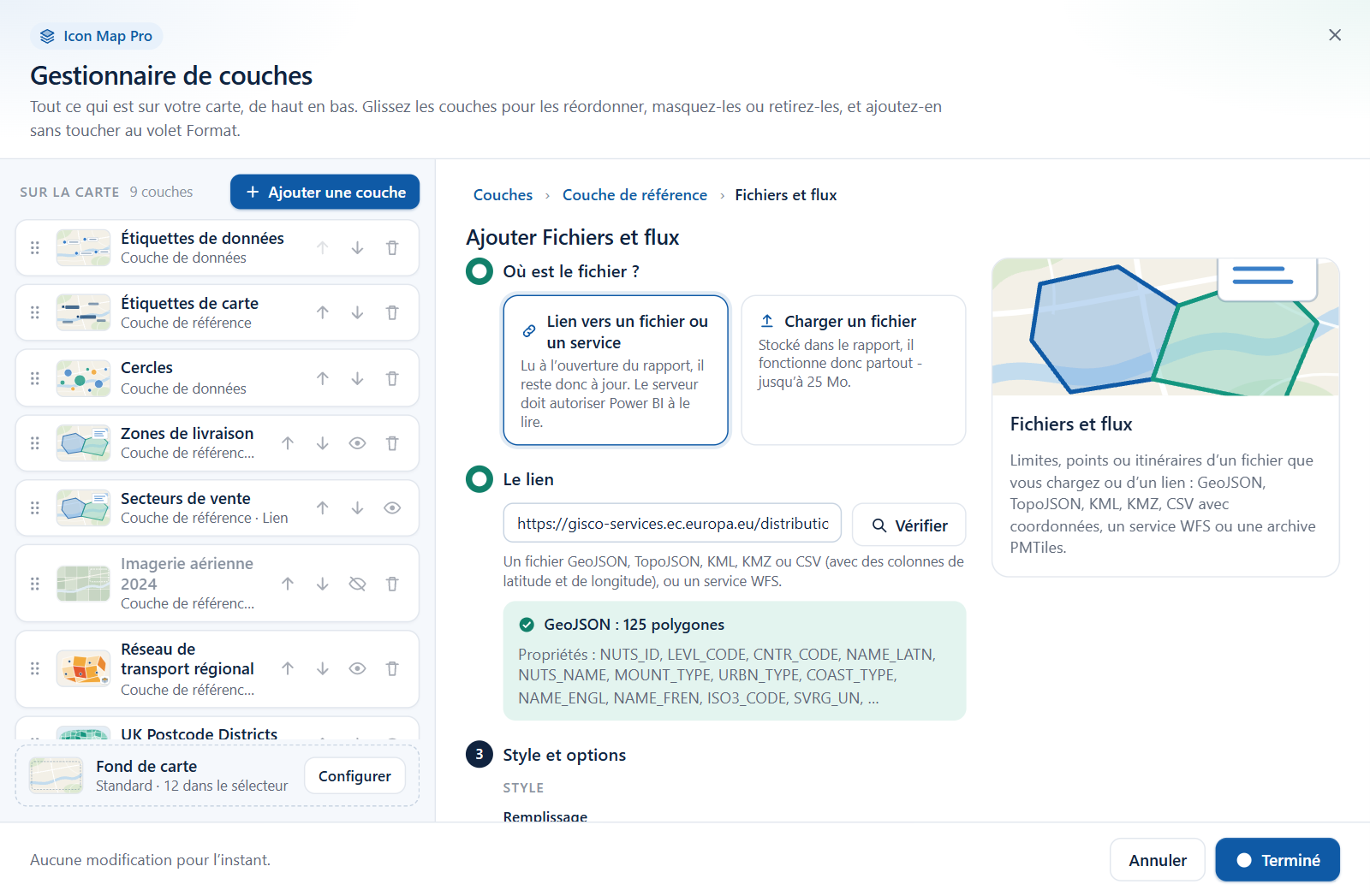
Task: Open Couche de référence breadcrumb
Action: [x=634, y=195]
